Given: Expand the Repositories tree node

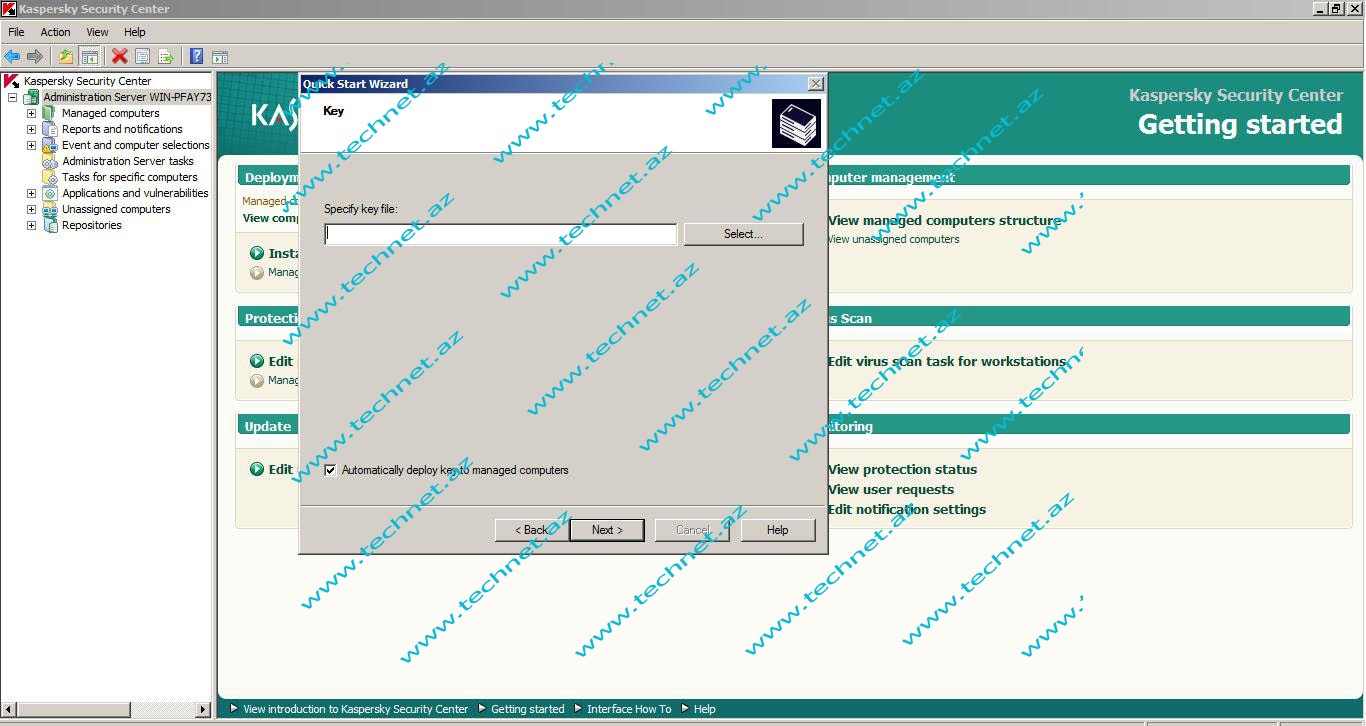Looking at the screenshot, I should click(x=31, y=225).
